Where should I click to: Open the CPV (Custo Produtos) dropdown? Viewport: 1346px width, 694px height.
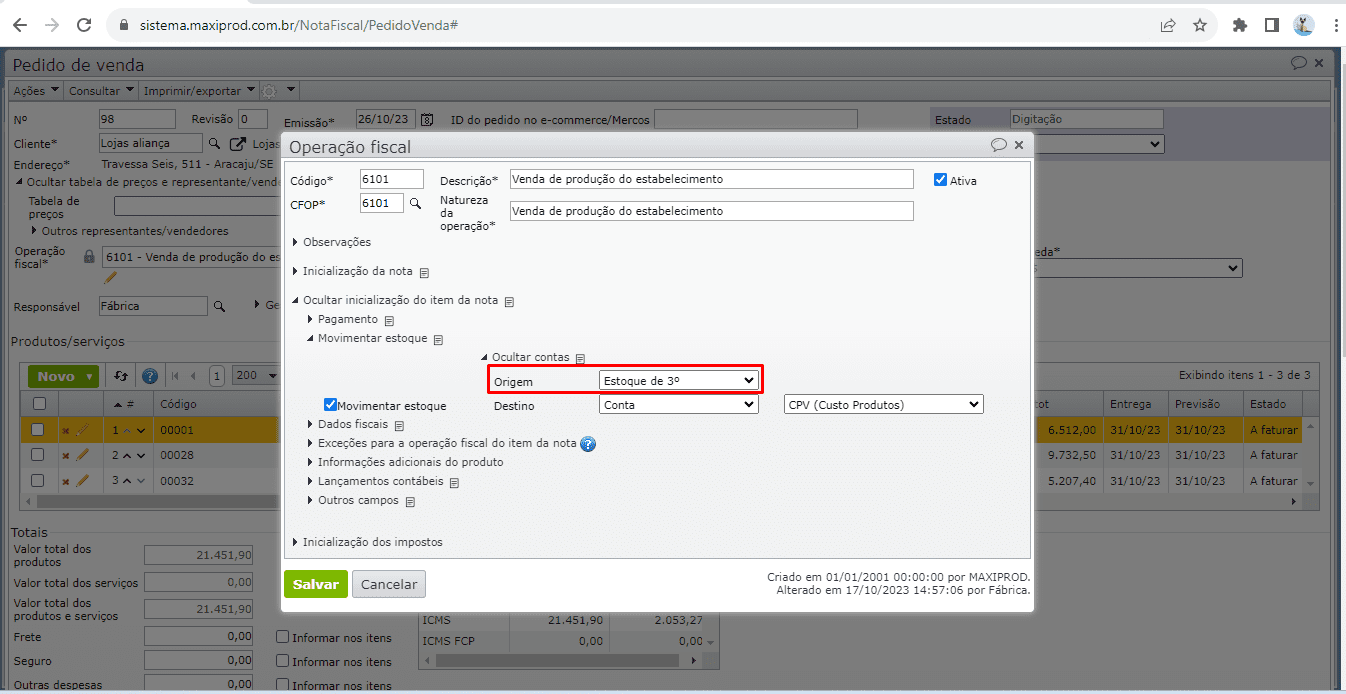[884, 404]
